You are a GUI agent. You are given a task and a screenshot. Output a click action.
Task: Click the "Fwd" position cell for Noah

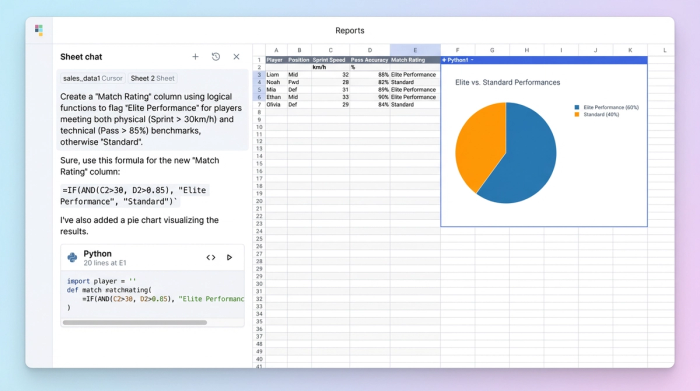coord(299,82)
